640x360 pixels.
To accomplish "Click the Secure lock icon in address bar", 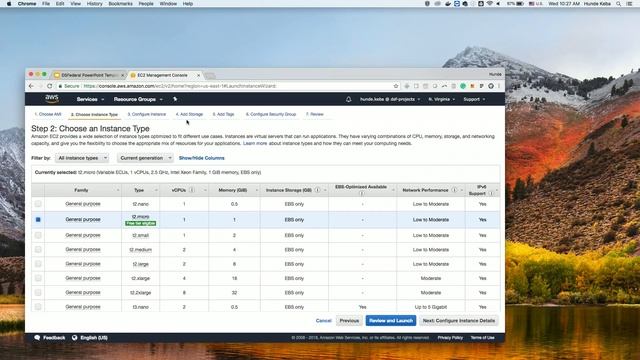I will [x=60, y=86].
